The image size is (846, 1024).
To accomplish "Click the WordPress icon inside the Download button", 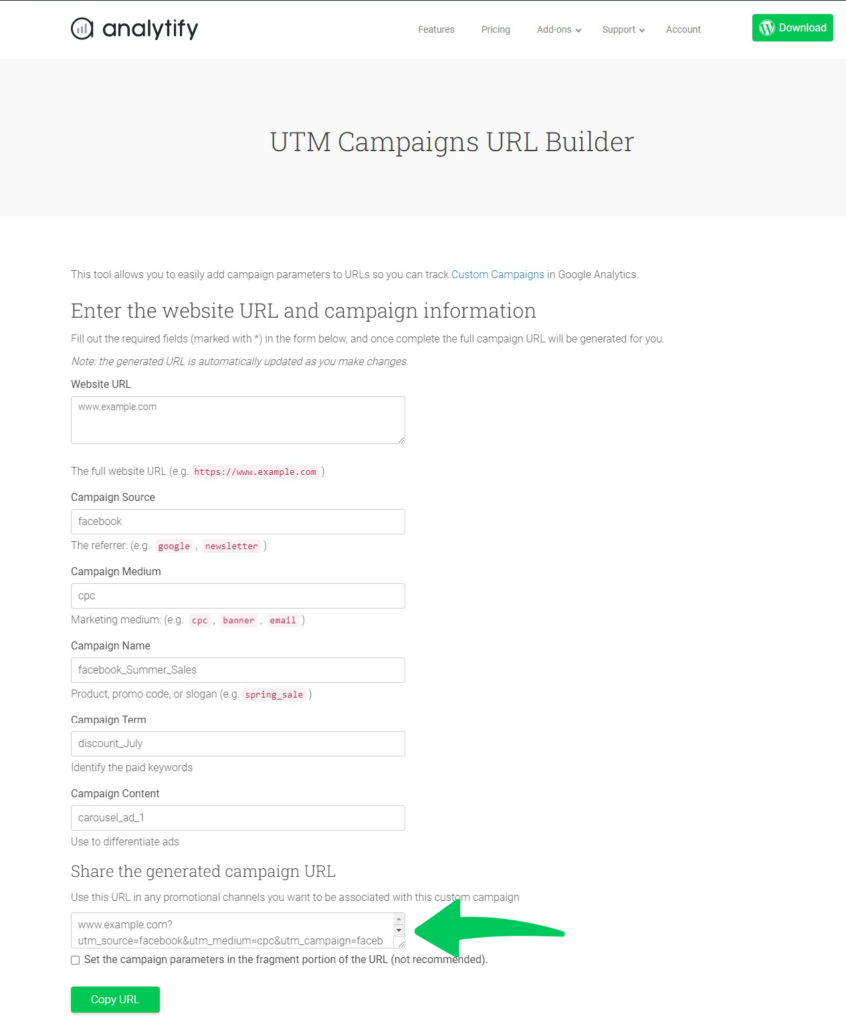I will (767, 28).
